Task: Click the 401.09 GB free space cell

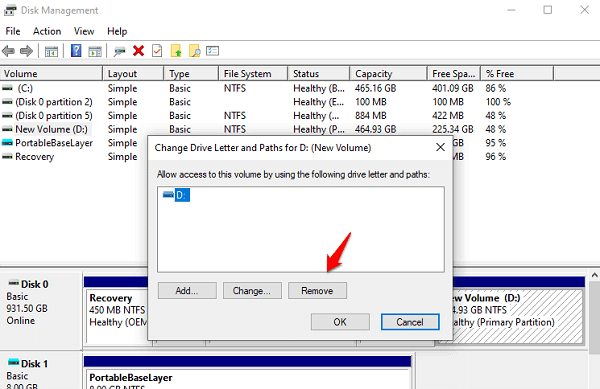Action: click(453, 88)
